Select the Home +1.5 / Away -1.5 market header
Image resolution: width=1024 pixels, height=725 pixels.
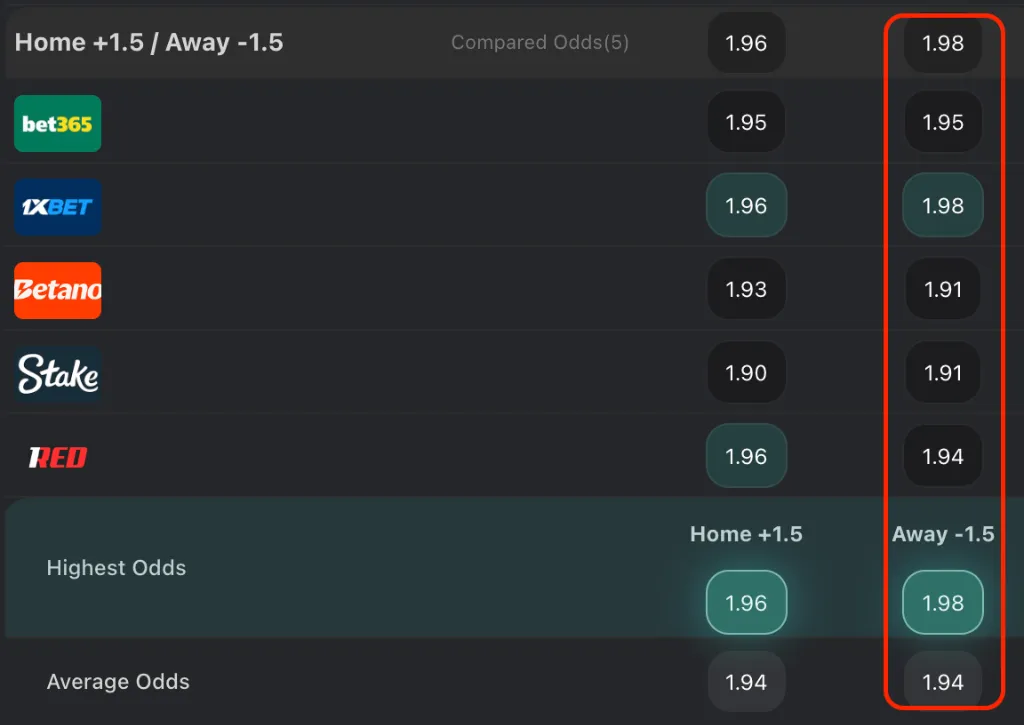point(148,42)
